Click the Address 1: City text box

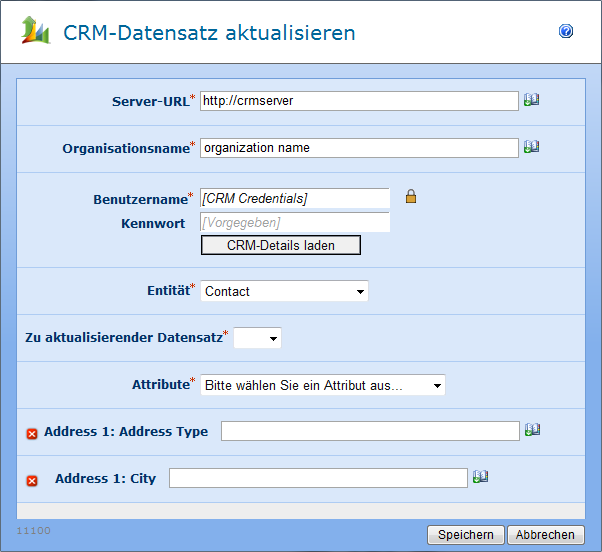point(318,478)
